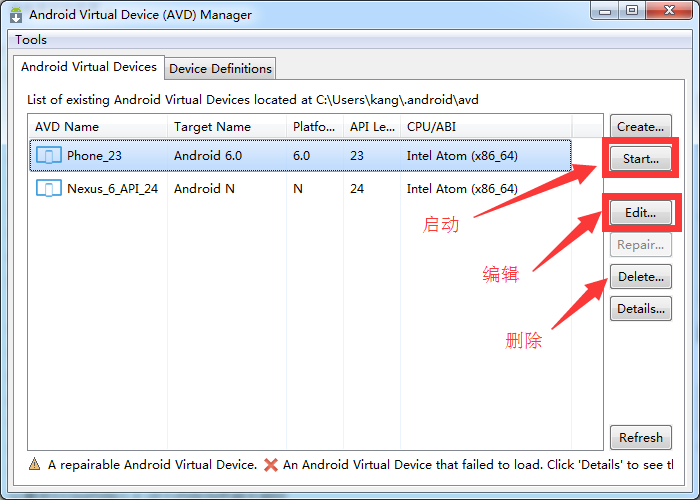Click the Phone_23 device icon
The height and width of the screenshot is (500, 700).
coord(48,156)
